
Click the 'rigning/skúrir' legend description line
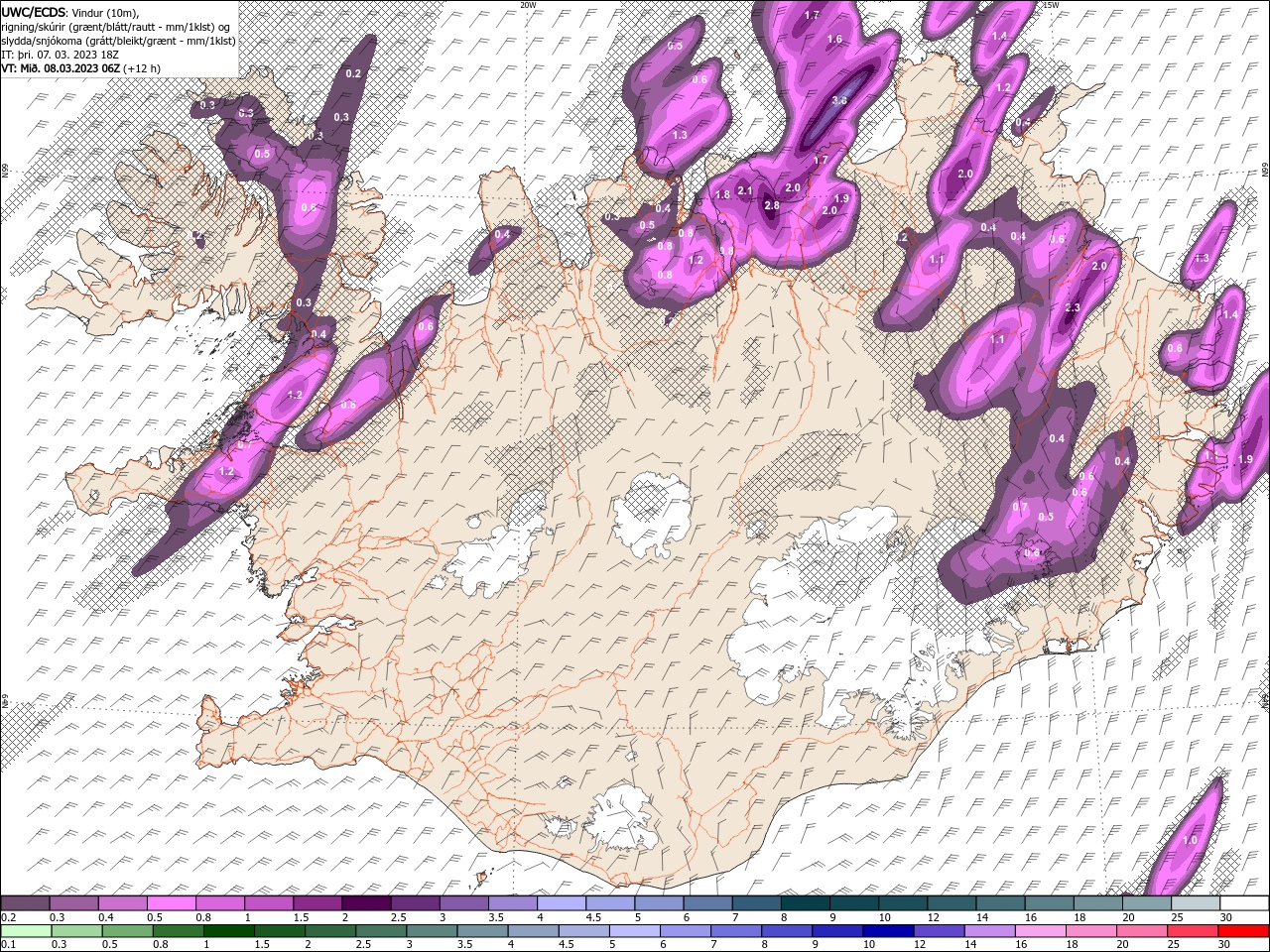coord(117,26)
